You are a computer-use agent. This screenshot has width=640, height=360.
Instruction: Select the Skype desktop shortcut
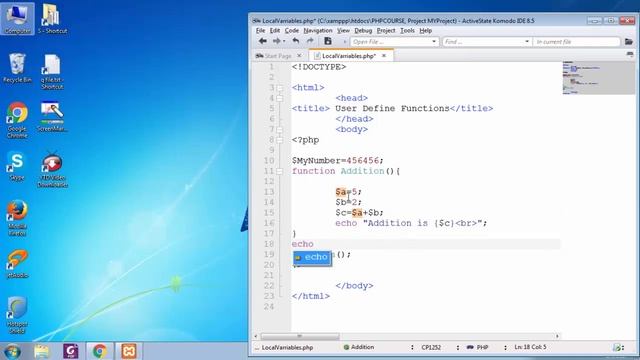pyautogui.click(x=17, y=166)
